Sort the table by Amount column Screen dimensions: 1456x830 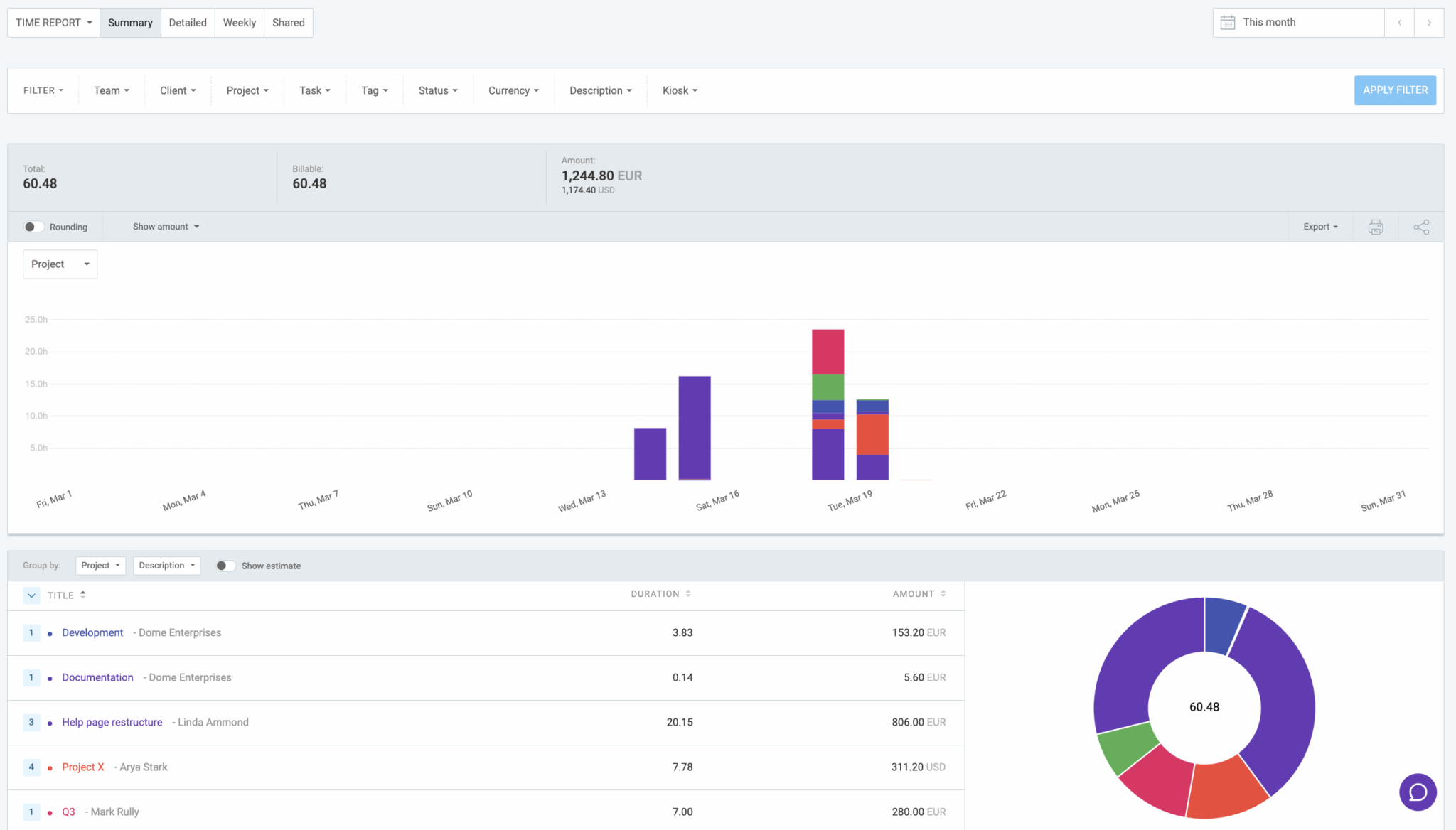tap(943, 593)
